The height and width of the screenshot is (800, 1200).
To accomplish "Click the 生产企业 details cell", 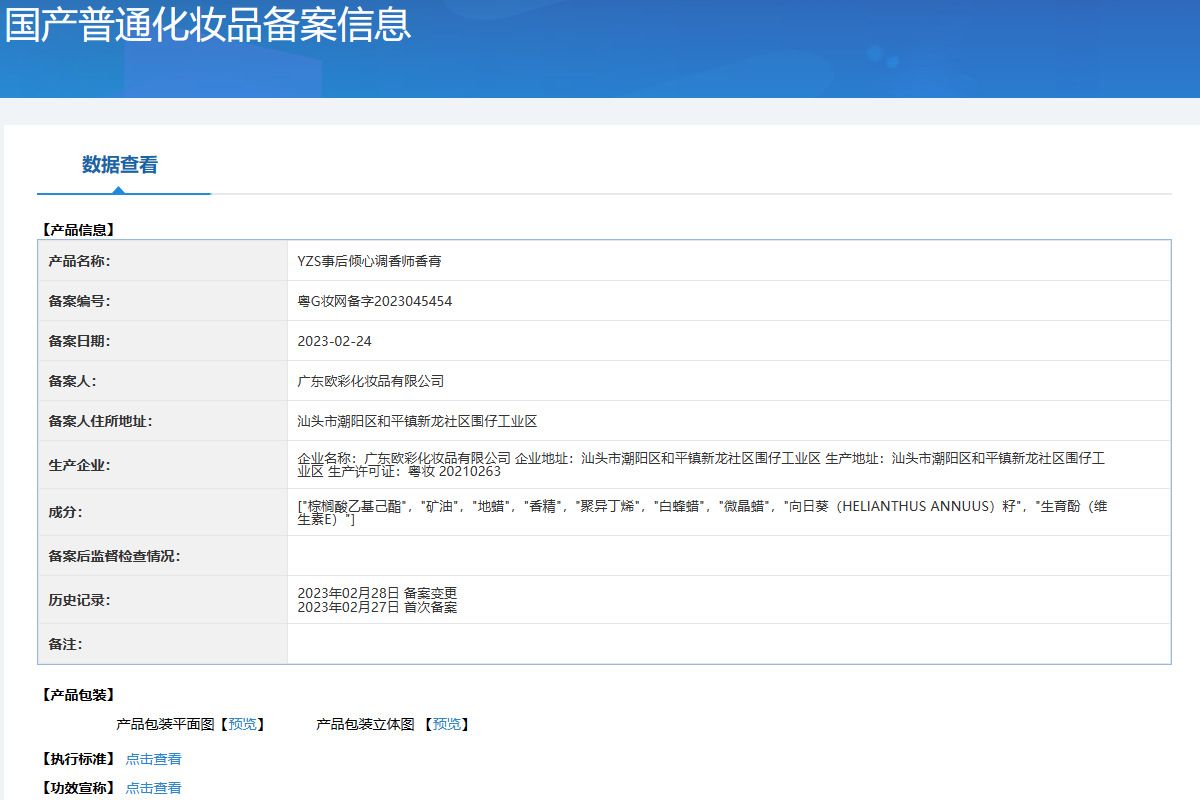I will point(700,464).
